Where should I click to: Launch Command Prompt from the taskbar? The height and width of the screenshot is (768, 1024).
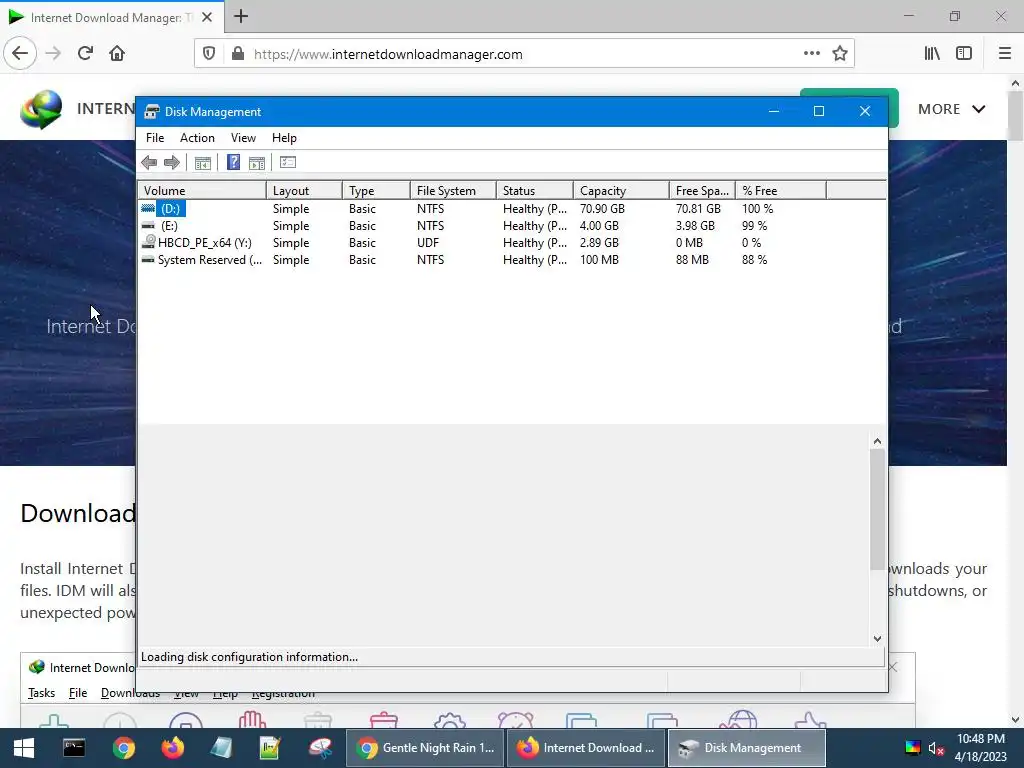pyautogui.click(x=74, y=748)
